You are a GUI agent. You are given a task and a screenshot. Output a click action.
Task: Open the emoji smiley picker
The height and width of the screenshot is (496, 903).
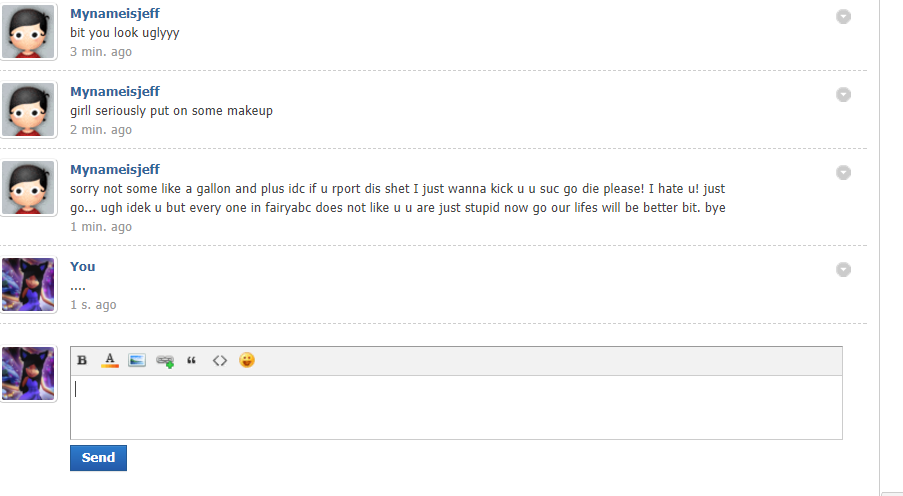(x=247, y=360)
